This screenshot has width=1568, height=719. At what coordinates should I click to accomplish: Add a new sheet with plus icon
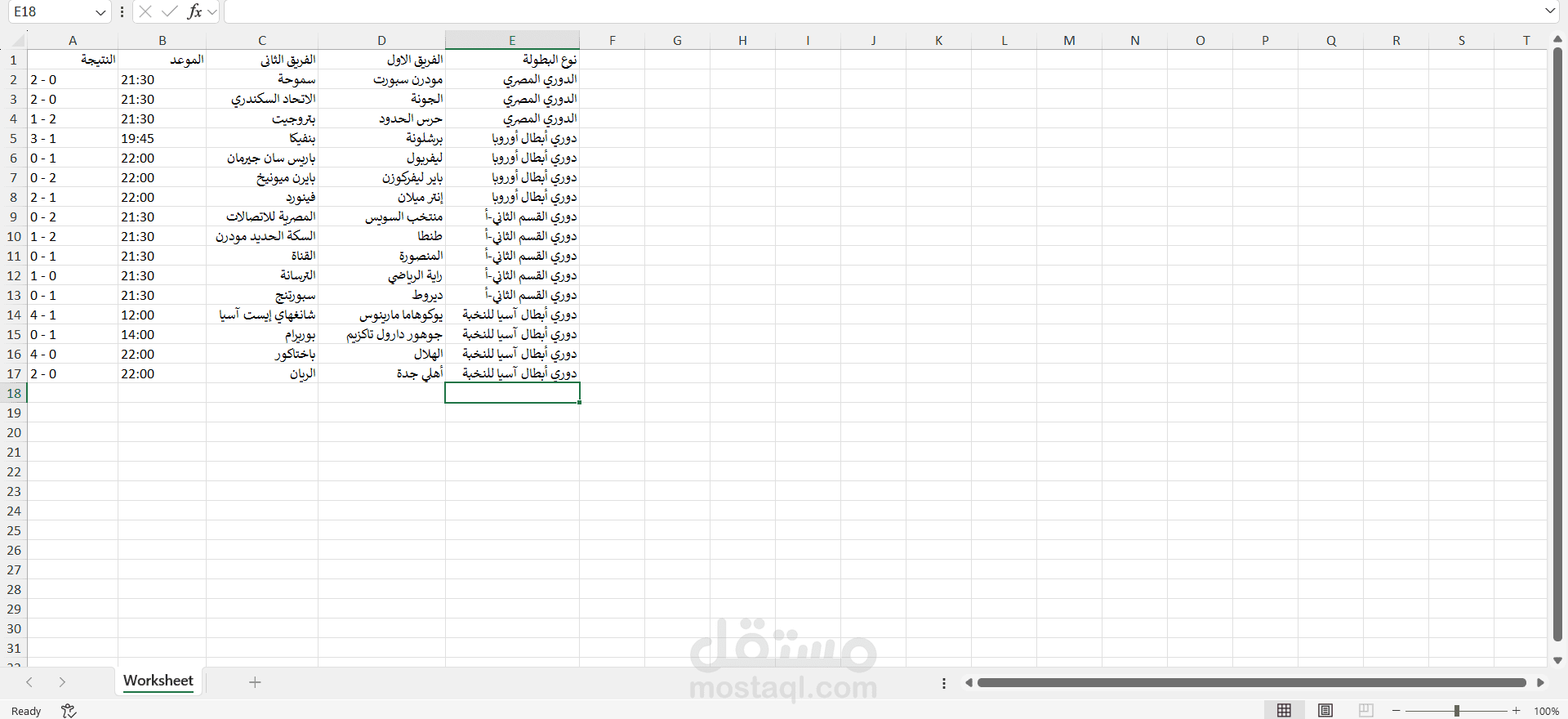[x=255, y=682]
